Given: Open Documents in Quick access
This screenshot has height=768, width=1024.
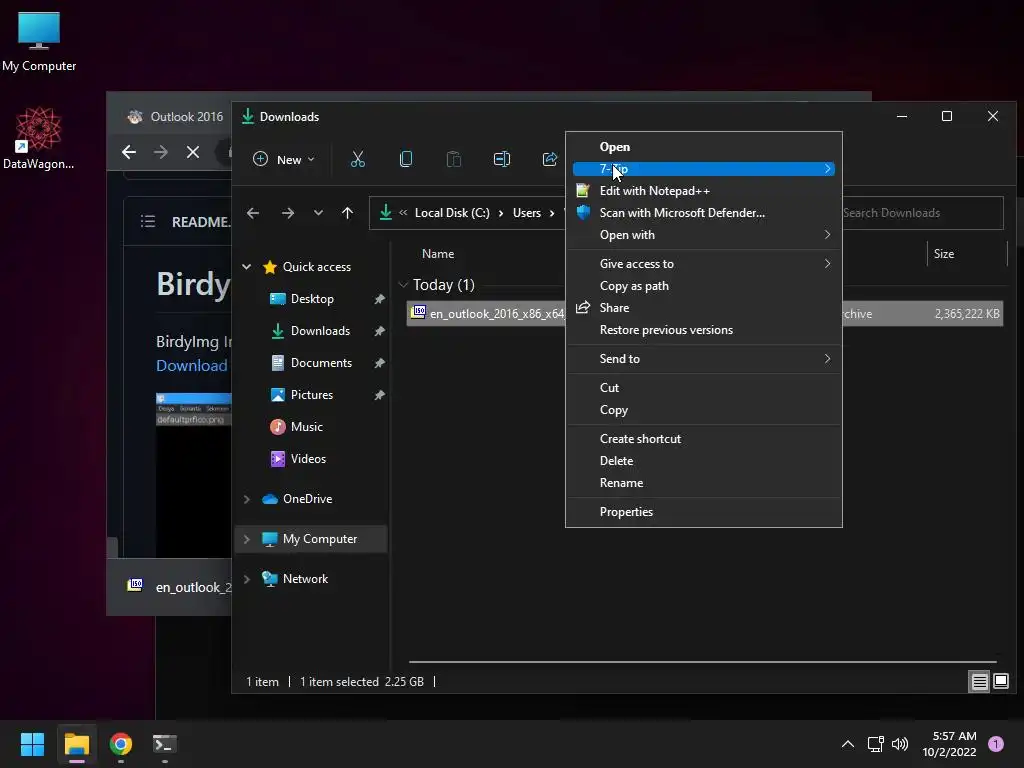Looking at the screenshot, I should click(x=321, y=363).
